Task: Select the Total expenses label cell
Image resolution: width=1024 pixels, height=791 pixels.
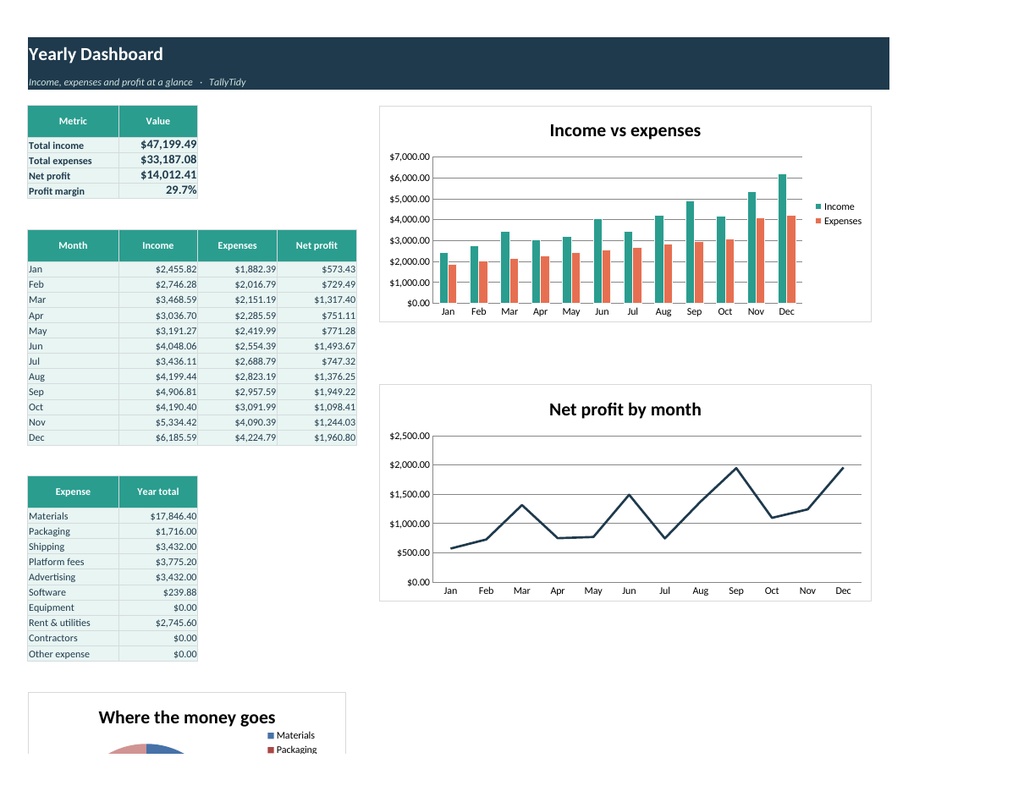Action: coord(73,160)
